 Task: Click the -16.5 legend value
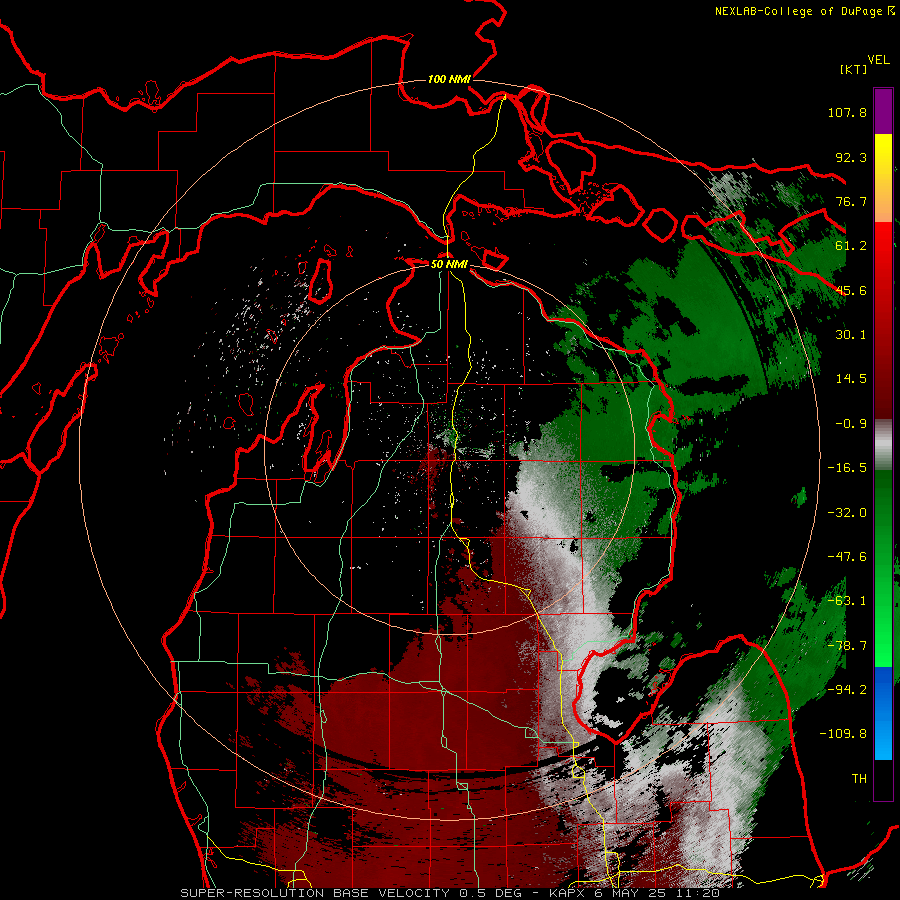pyautogui.click(x=847, y=468)
